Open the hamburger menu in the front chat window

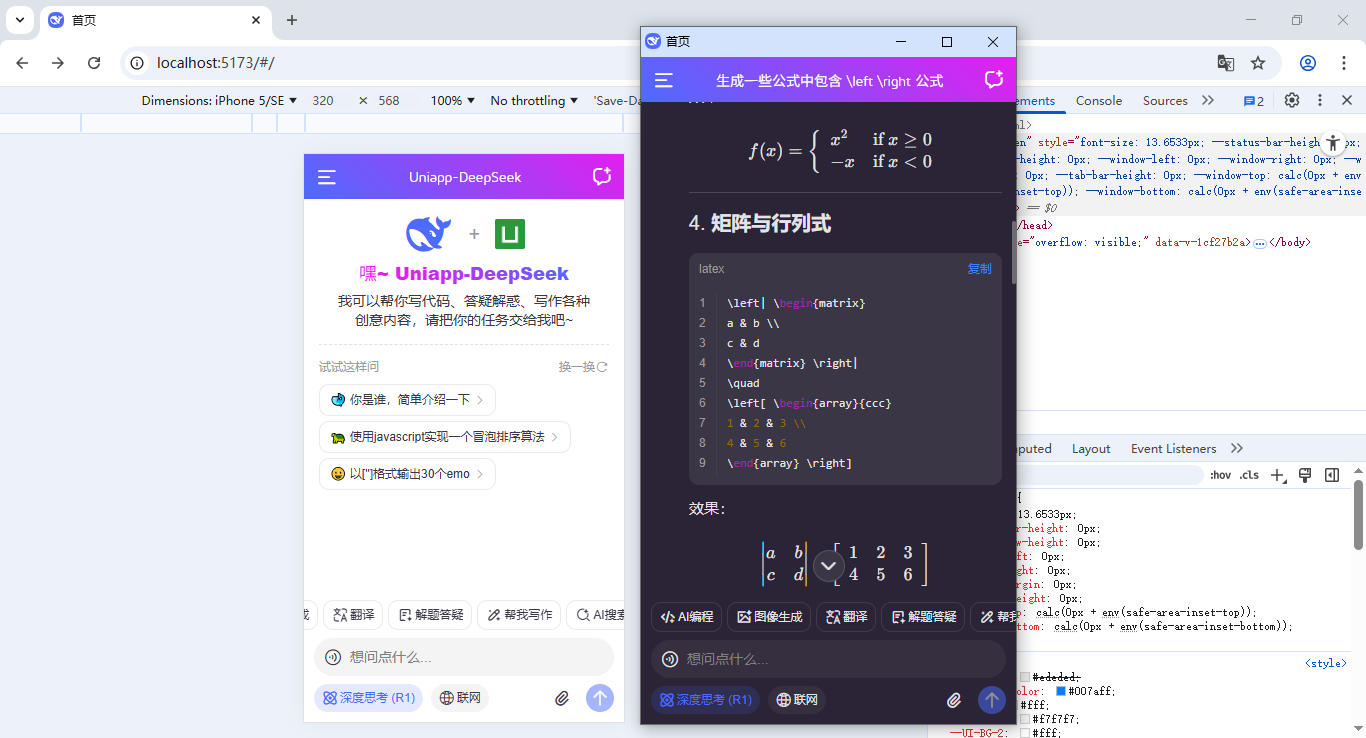click(x=664, y=81)
